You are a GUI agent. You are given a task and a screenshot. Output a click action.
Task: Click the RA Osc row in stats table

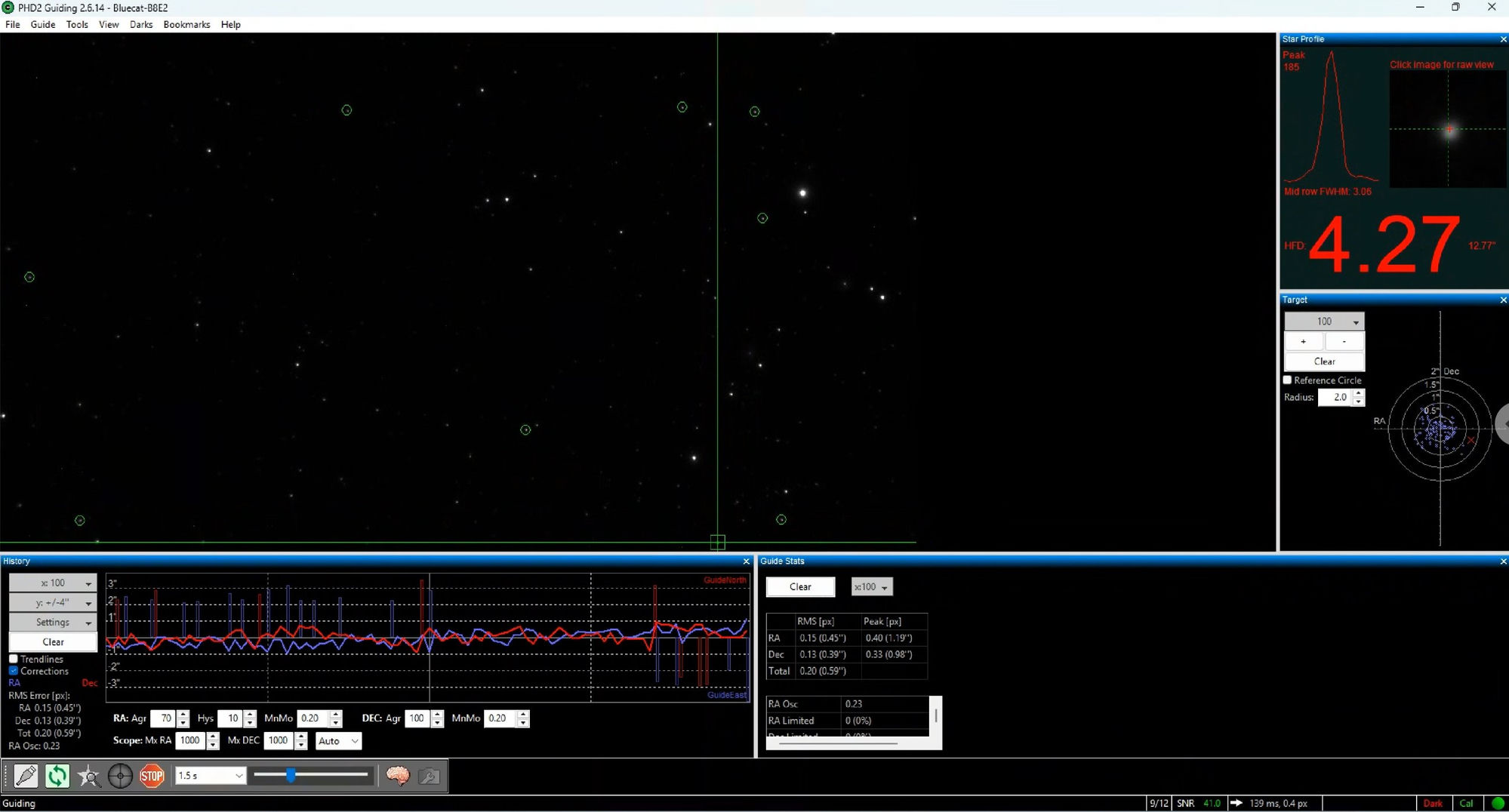847,704
